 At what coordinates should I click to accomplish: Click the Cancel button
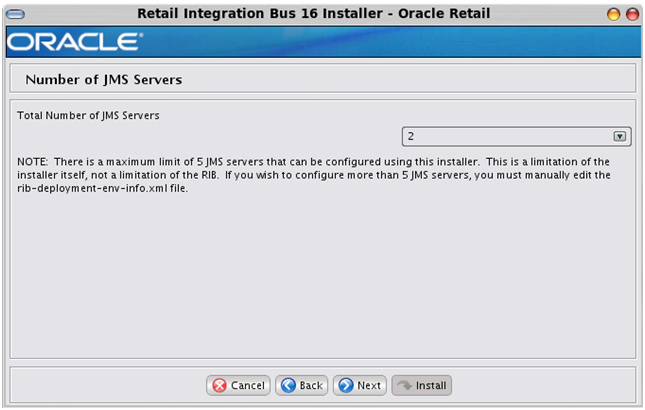(238, 385)
